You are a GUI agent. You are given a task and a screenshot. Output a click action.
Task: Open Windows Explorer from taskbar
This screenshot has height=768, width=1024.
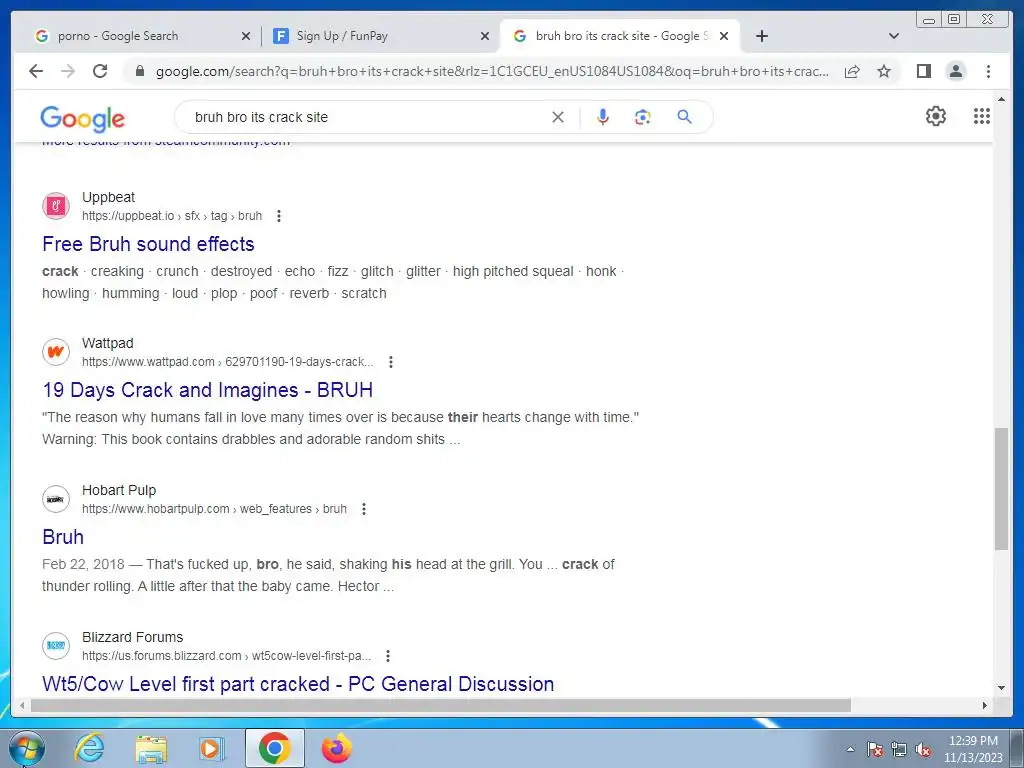[151, 748]
